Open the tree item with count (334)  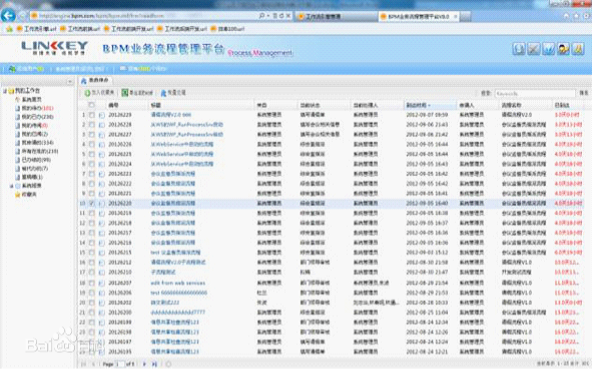point(37,142)
